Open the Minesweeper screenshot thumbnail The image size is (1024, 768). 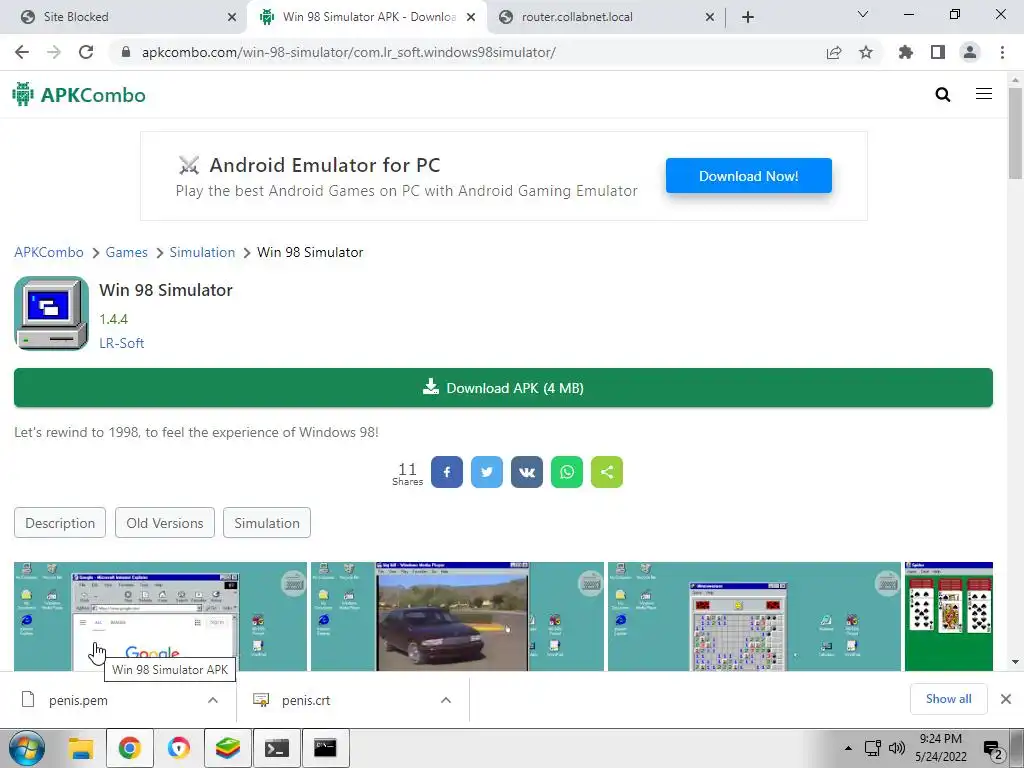point(754,616)
